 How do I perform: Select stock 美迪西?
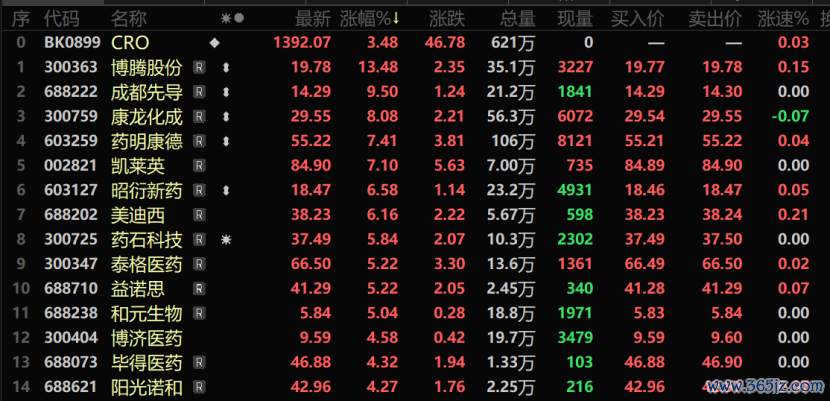point(138,215)
